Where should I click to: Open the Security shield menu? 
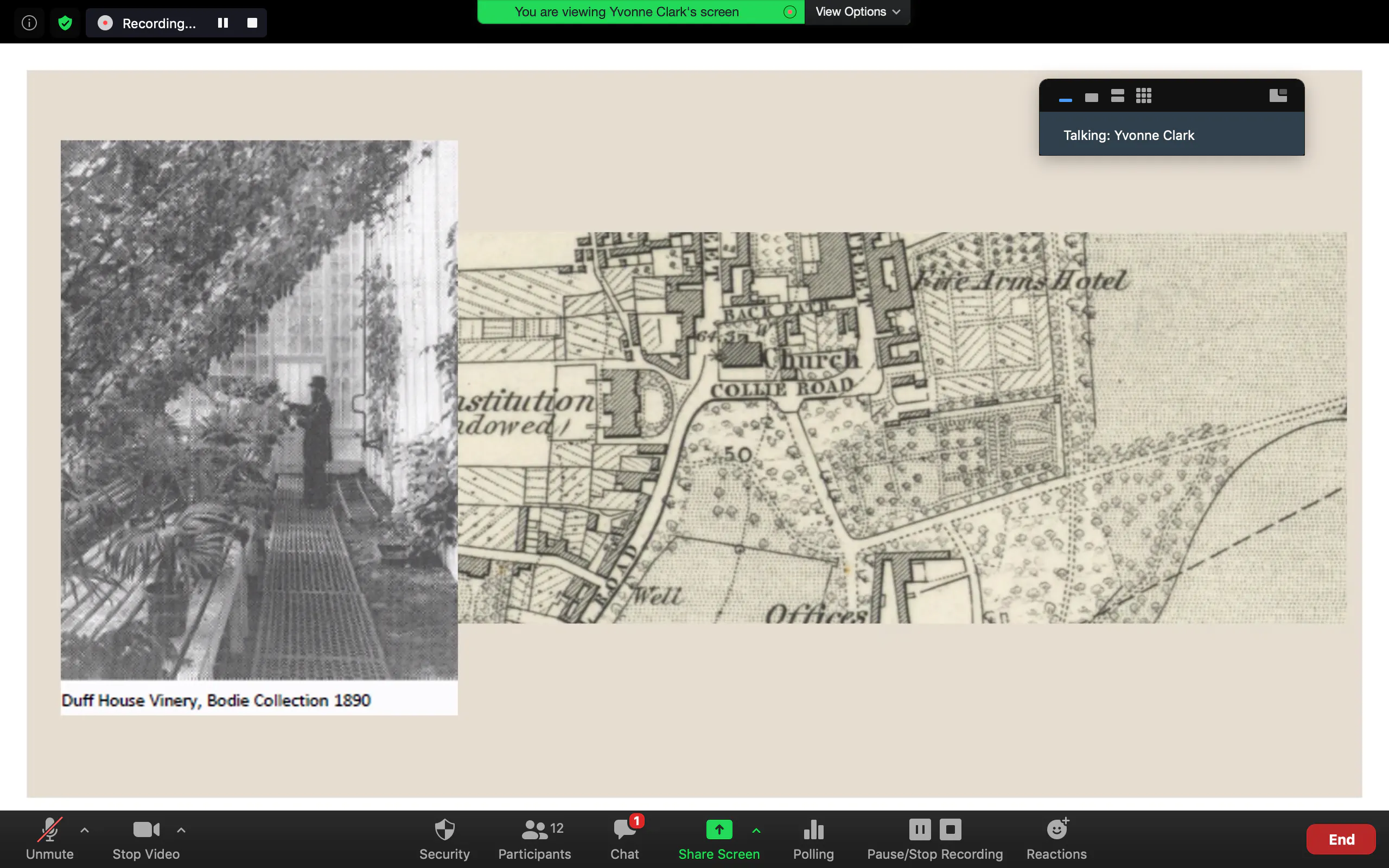tap(444, 838)
